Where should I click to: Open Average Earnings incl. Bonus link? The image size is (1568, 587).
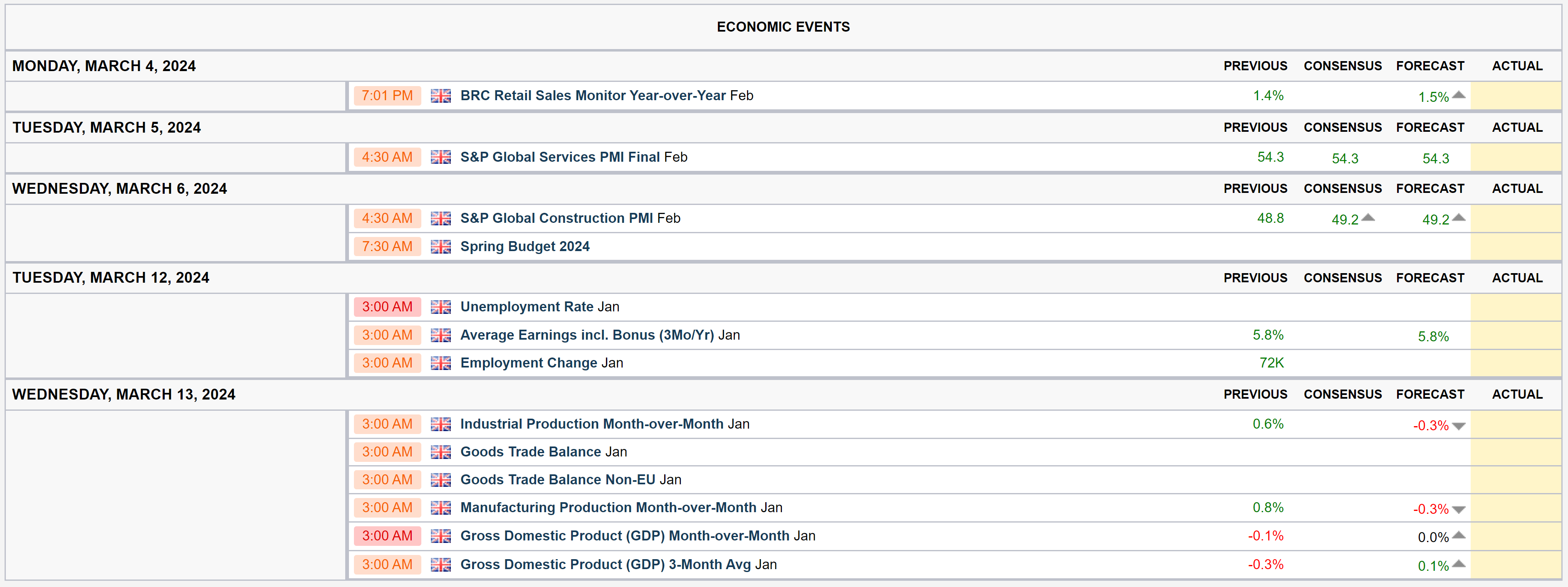(587, 335)
